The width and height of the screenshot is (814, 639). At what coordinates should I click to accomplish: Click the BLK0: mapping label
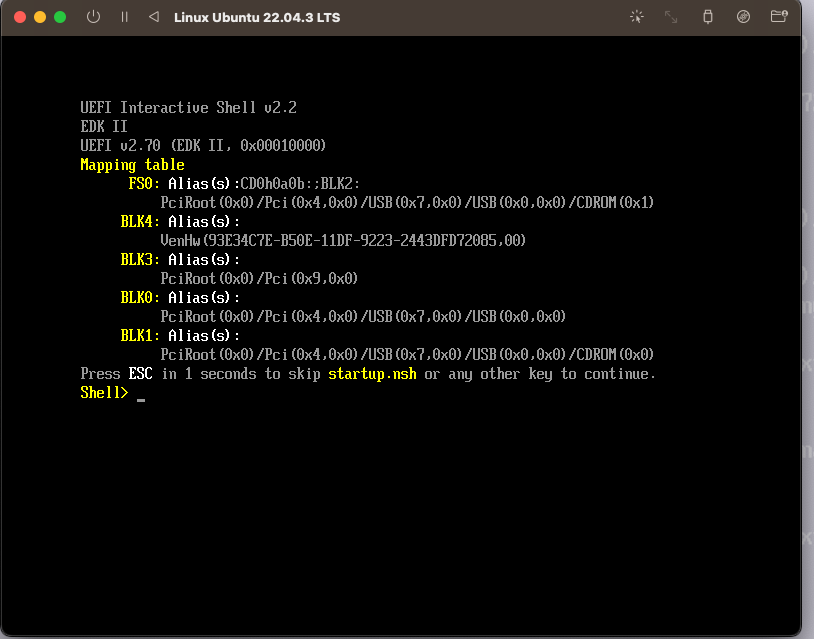click(140, 297)
